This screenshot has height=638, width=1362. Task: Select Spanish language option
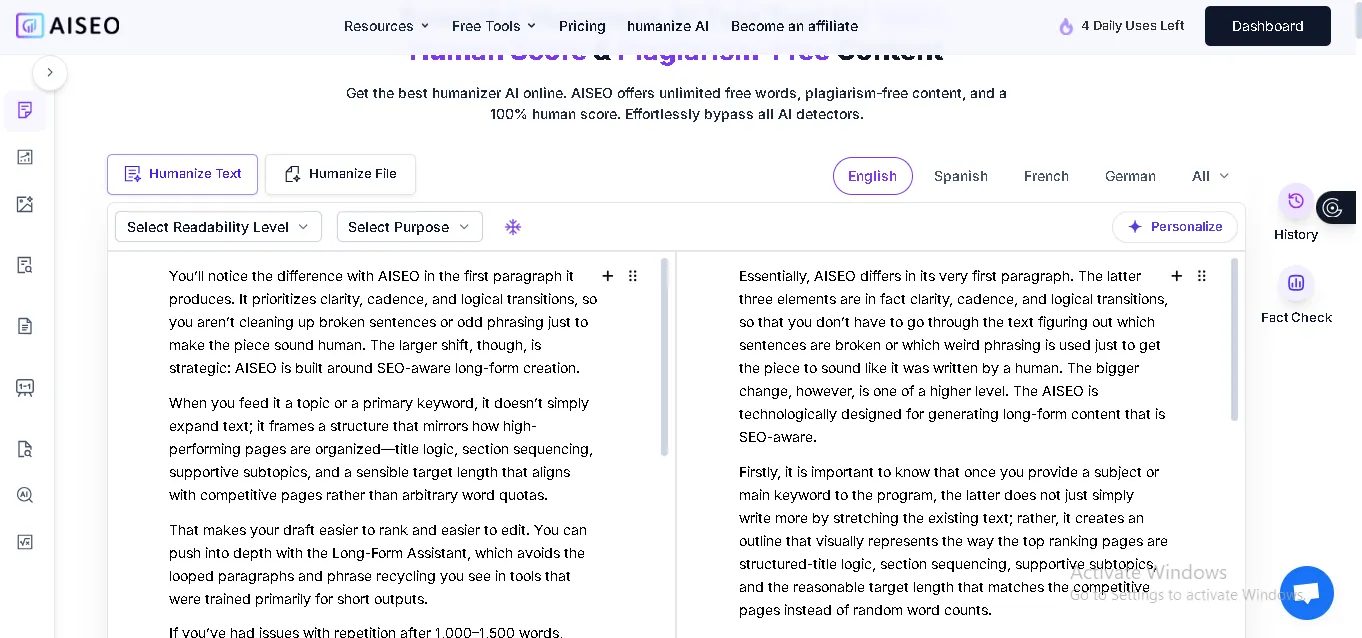click(961, 176)
